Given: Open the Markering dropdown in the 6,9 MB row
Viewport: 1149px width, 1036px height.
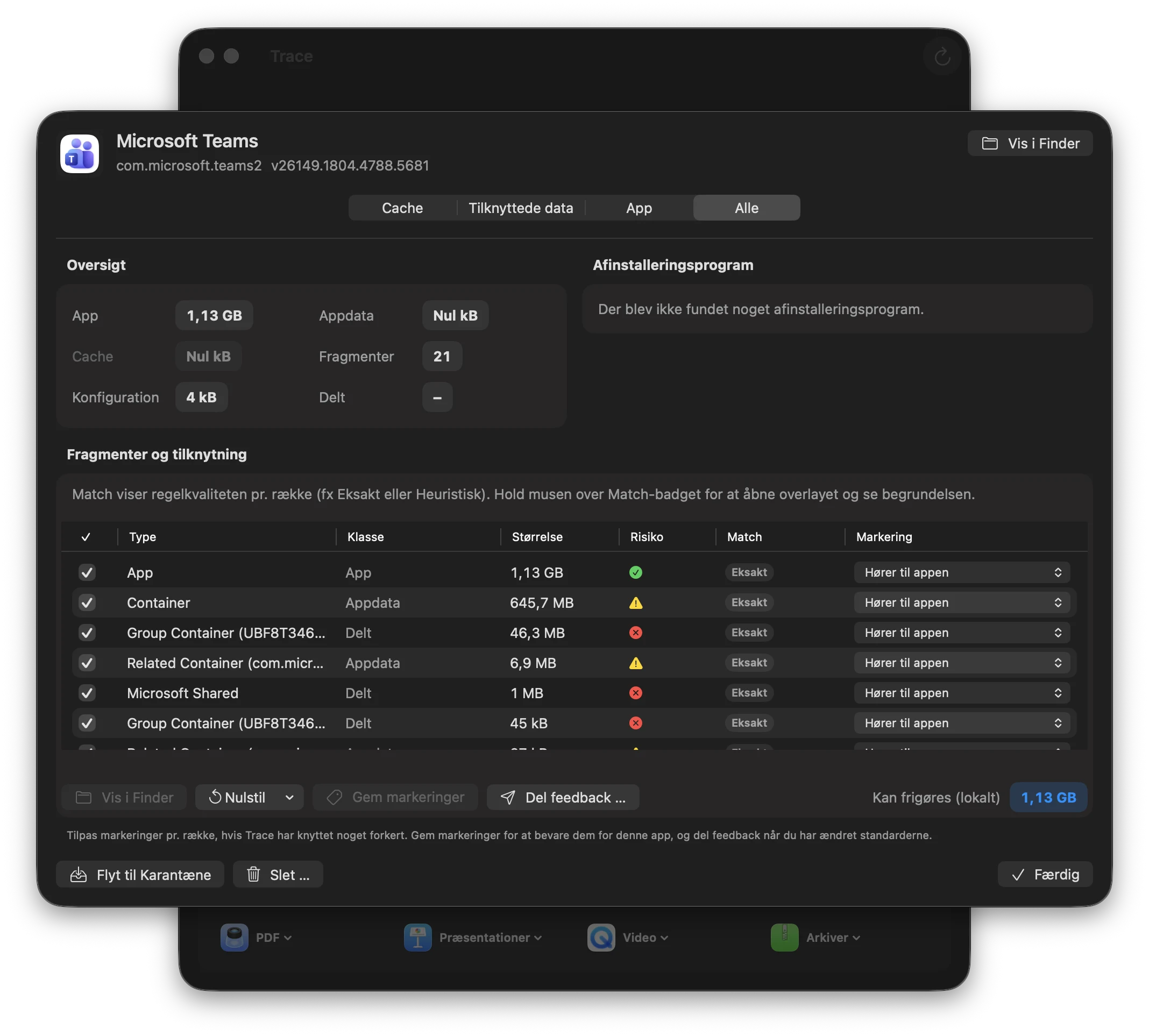Looking at the screenshot, I should 961,663.
